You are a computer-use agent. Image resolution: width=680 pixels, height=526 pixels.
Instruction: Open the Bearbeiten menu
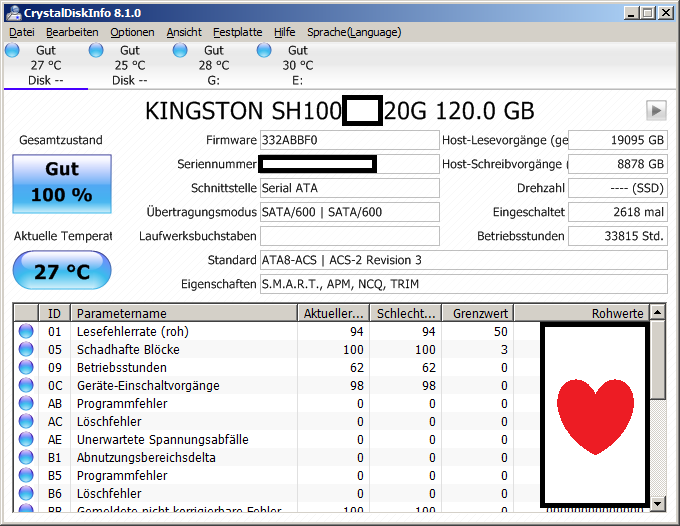tap(72, 32)
